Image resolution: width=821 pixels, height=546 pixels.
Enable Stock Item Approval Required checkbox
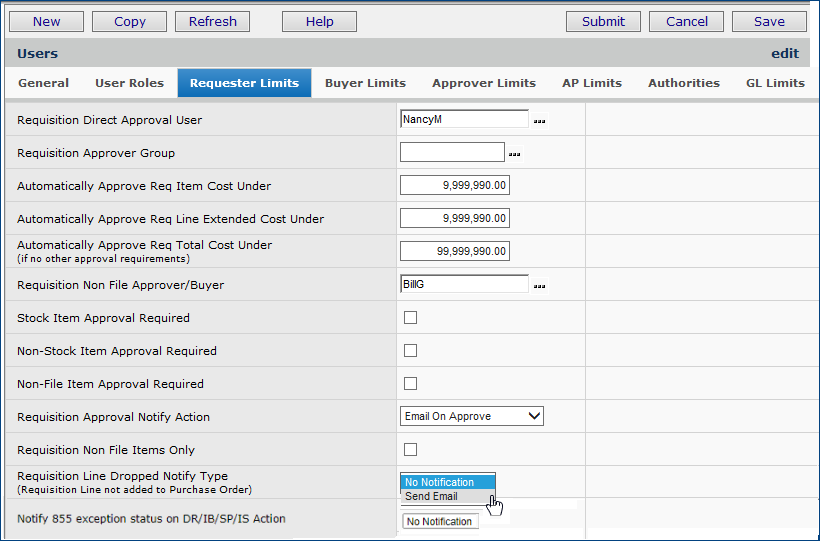point(410,318)
